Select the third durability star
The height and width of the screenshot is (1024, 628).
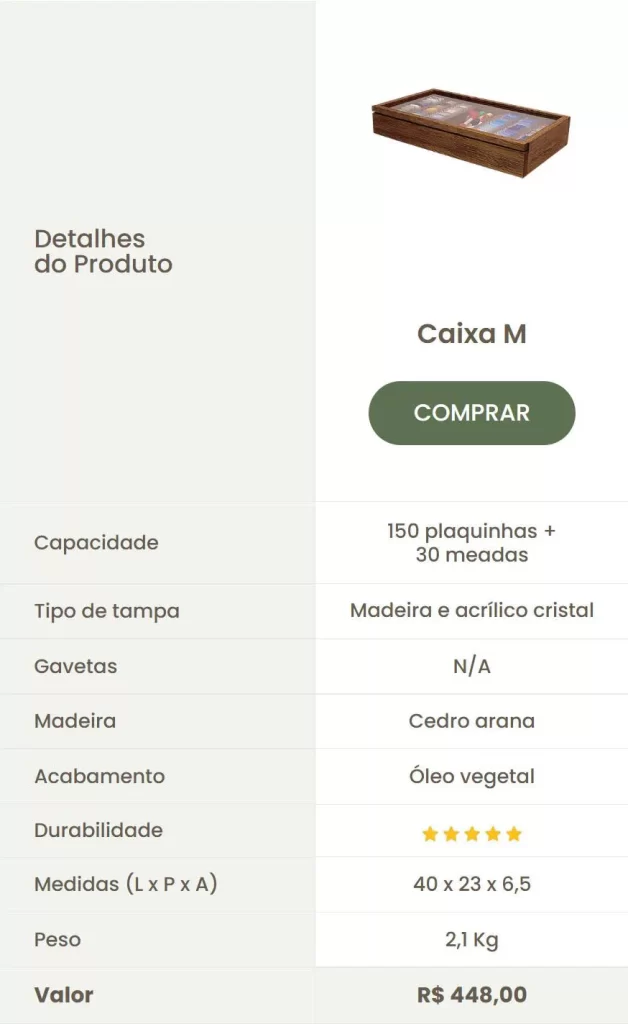(x=472, y=834)
